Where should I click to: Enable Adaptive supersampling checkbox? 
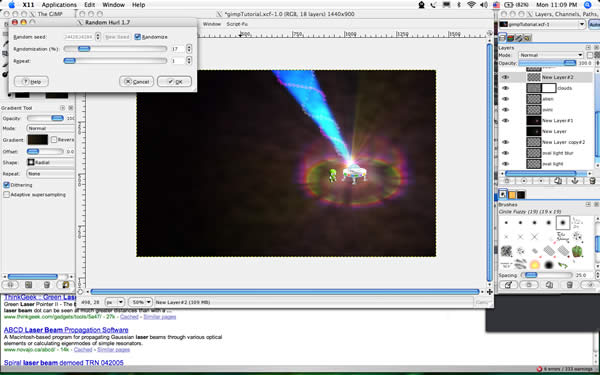point(7,195)
